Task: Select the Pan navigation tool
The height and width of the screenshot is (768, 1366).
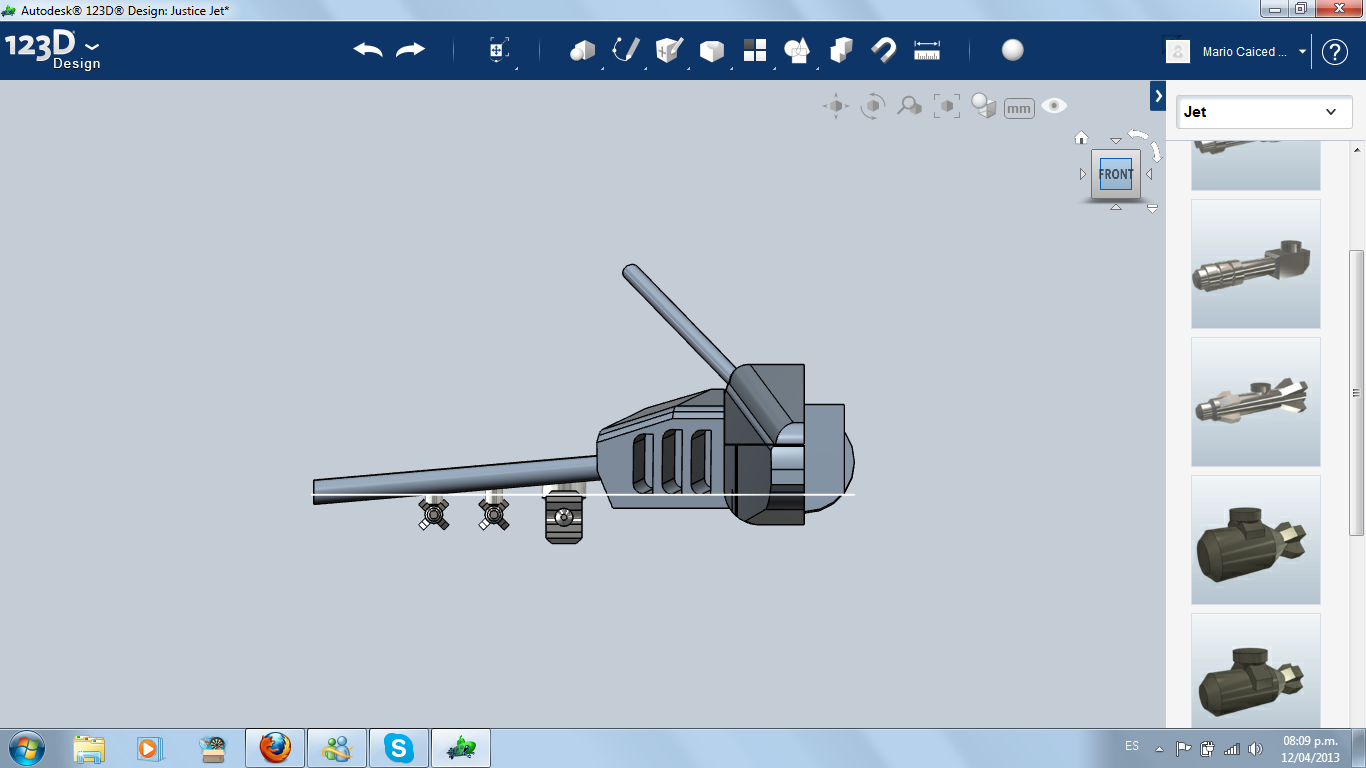Action: point(836,106)
